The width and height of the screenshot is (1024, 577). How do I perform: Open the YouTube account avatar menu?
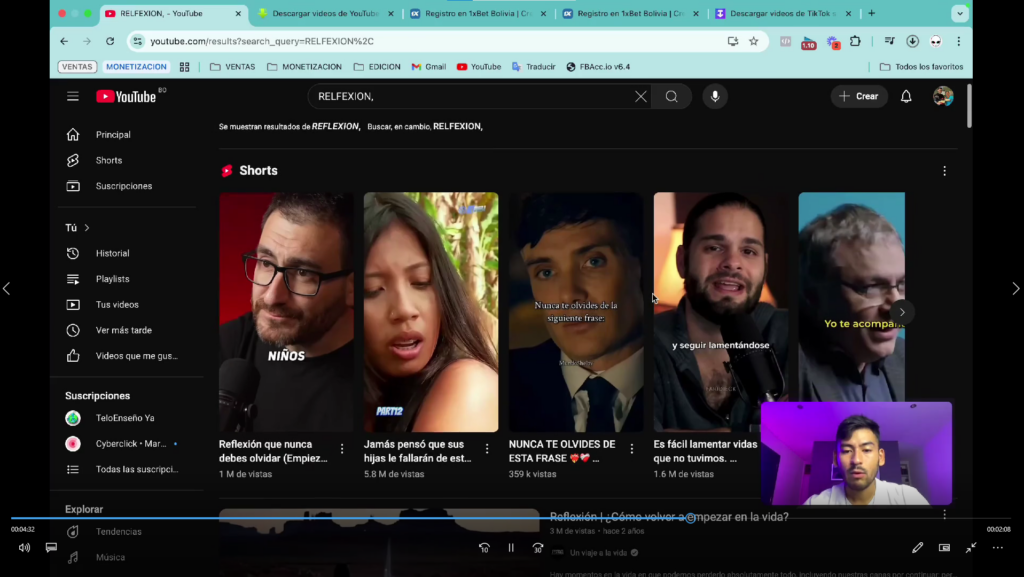coord(942,97)
